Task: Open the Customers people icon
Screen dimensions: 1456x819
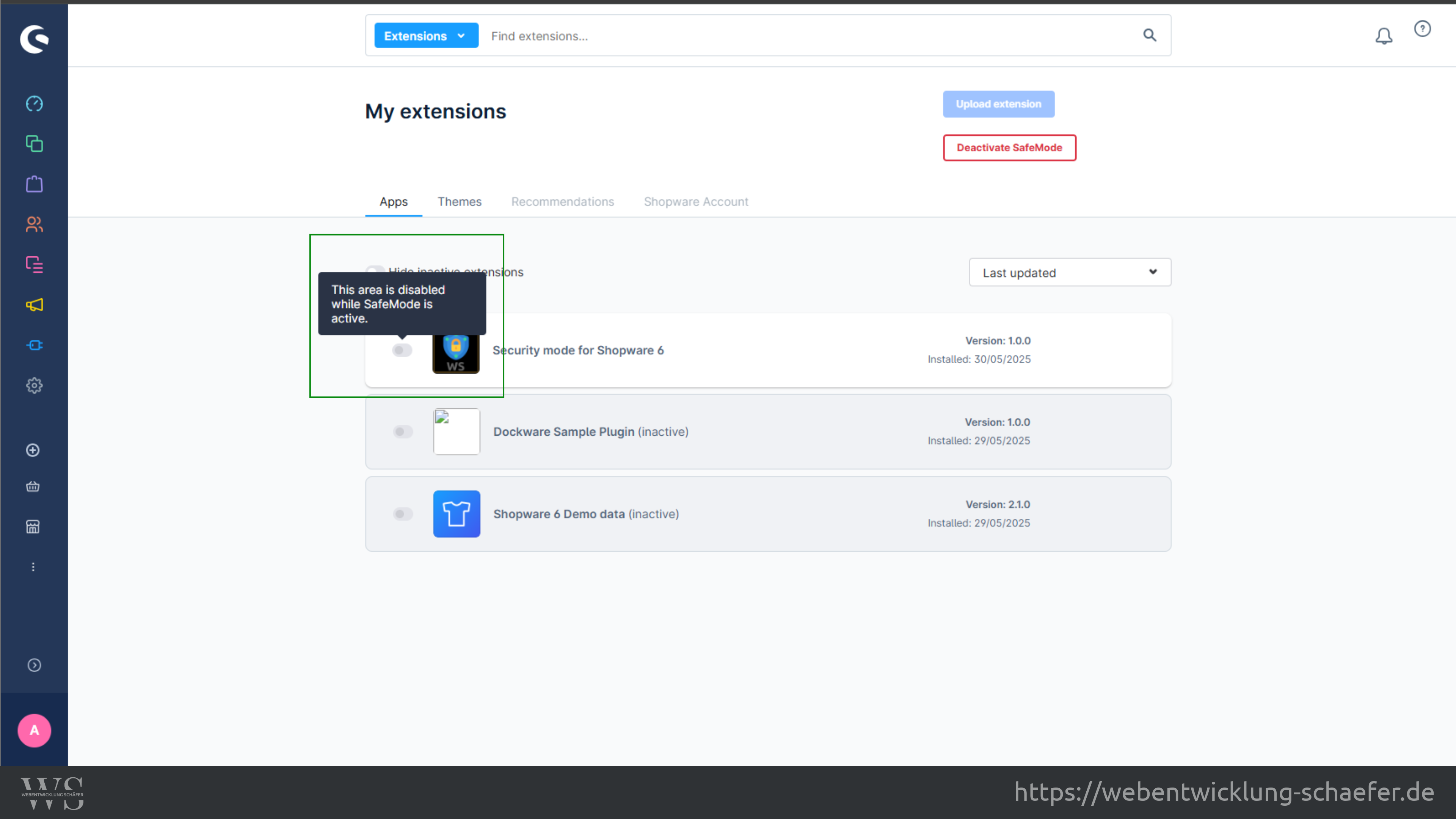Action: pos(35,224)
